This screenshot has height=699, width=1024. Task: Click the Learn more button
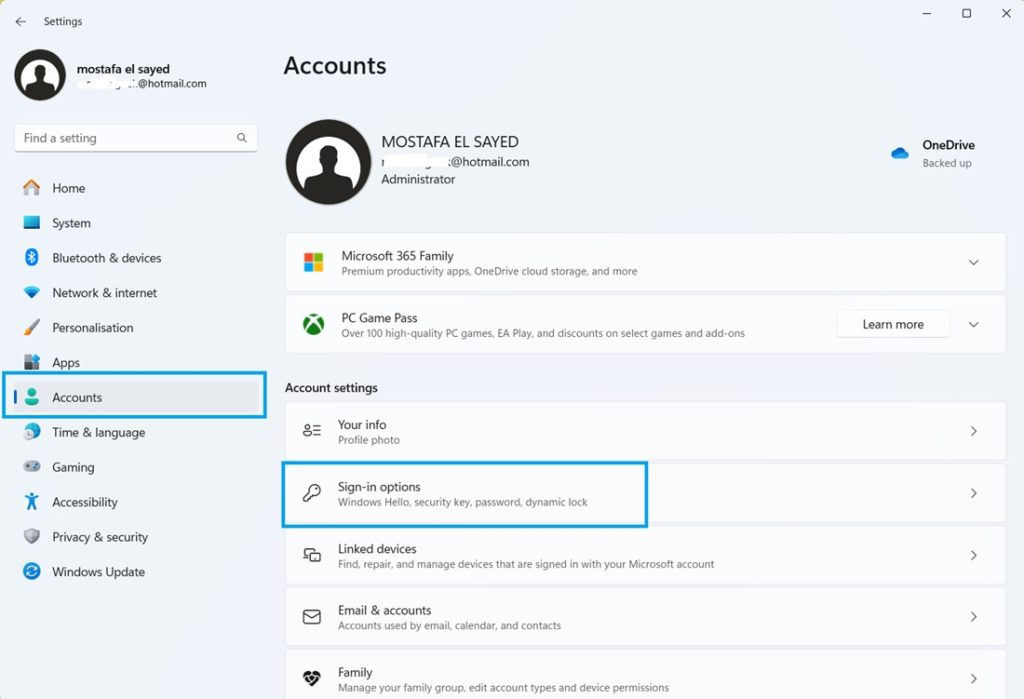click(x=893, y=323)
